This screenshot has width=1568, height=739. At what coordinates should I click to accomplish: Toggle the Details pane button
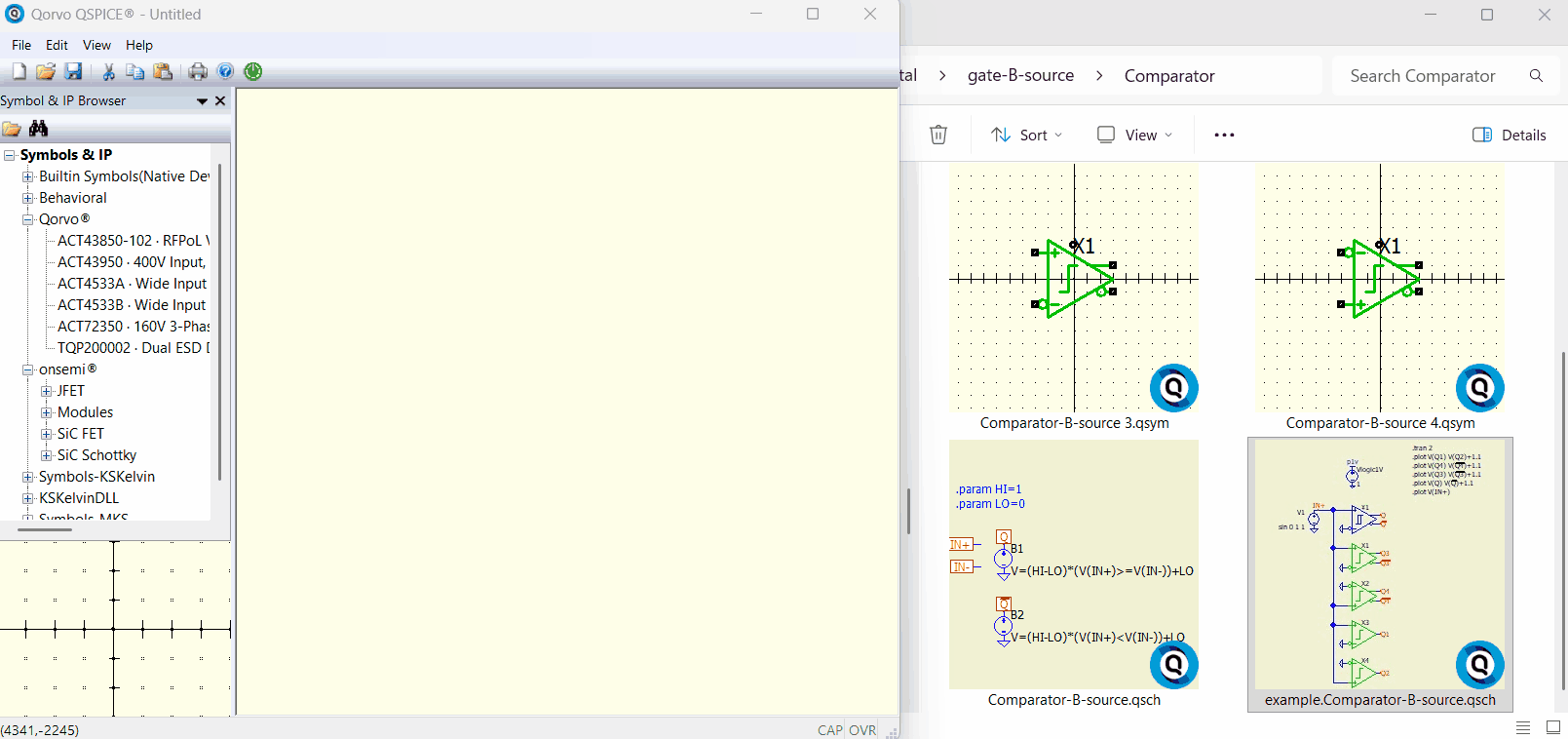(1509, 135)
